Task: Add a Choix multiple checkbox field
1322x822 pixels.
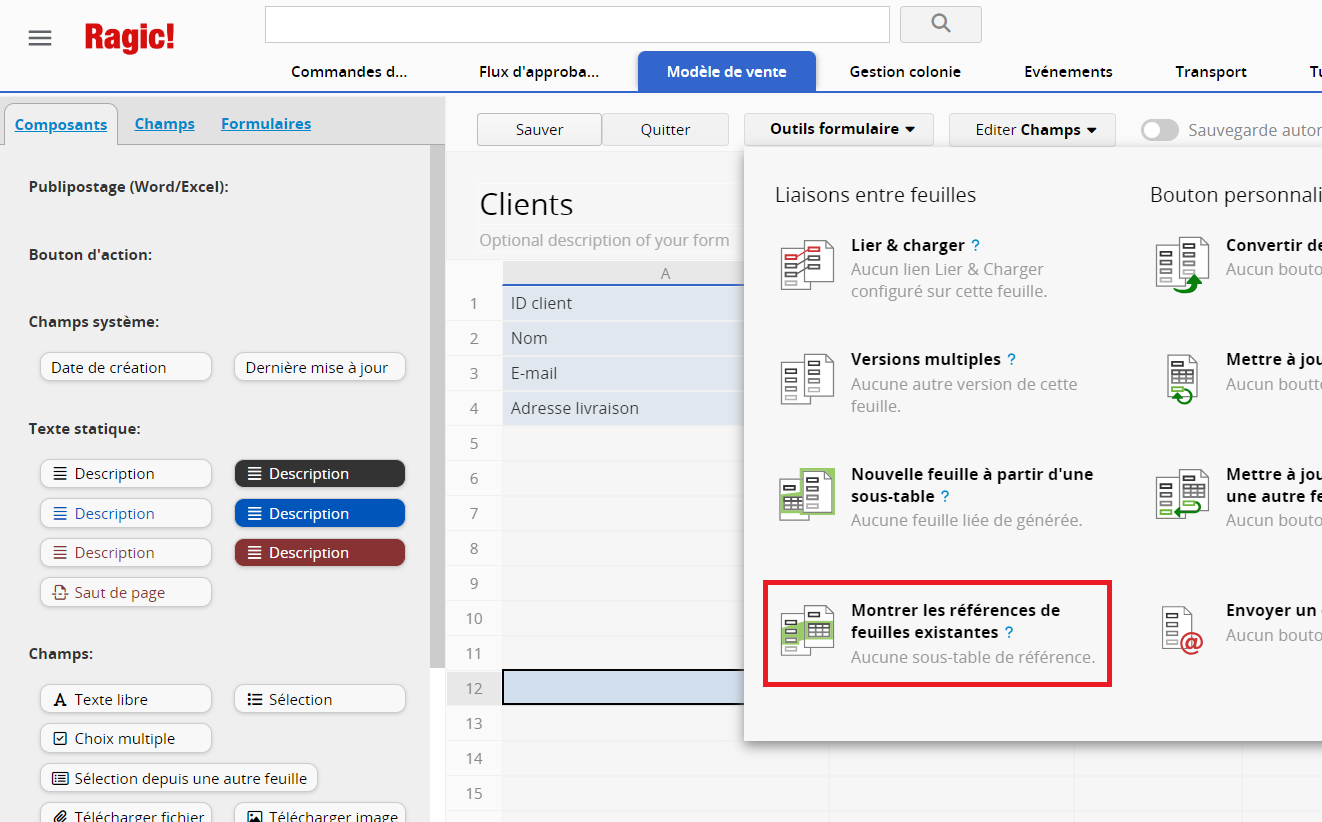Action: 126,739
